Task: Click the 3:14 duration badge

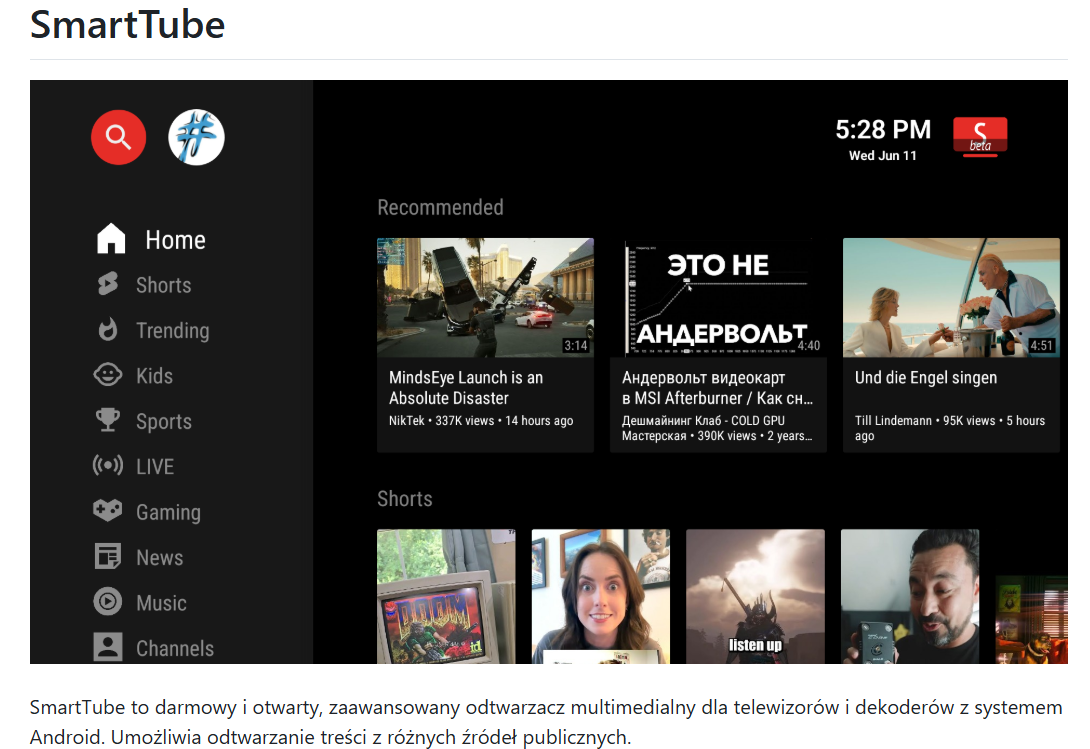Action: [576, 346]
